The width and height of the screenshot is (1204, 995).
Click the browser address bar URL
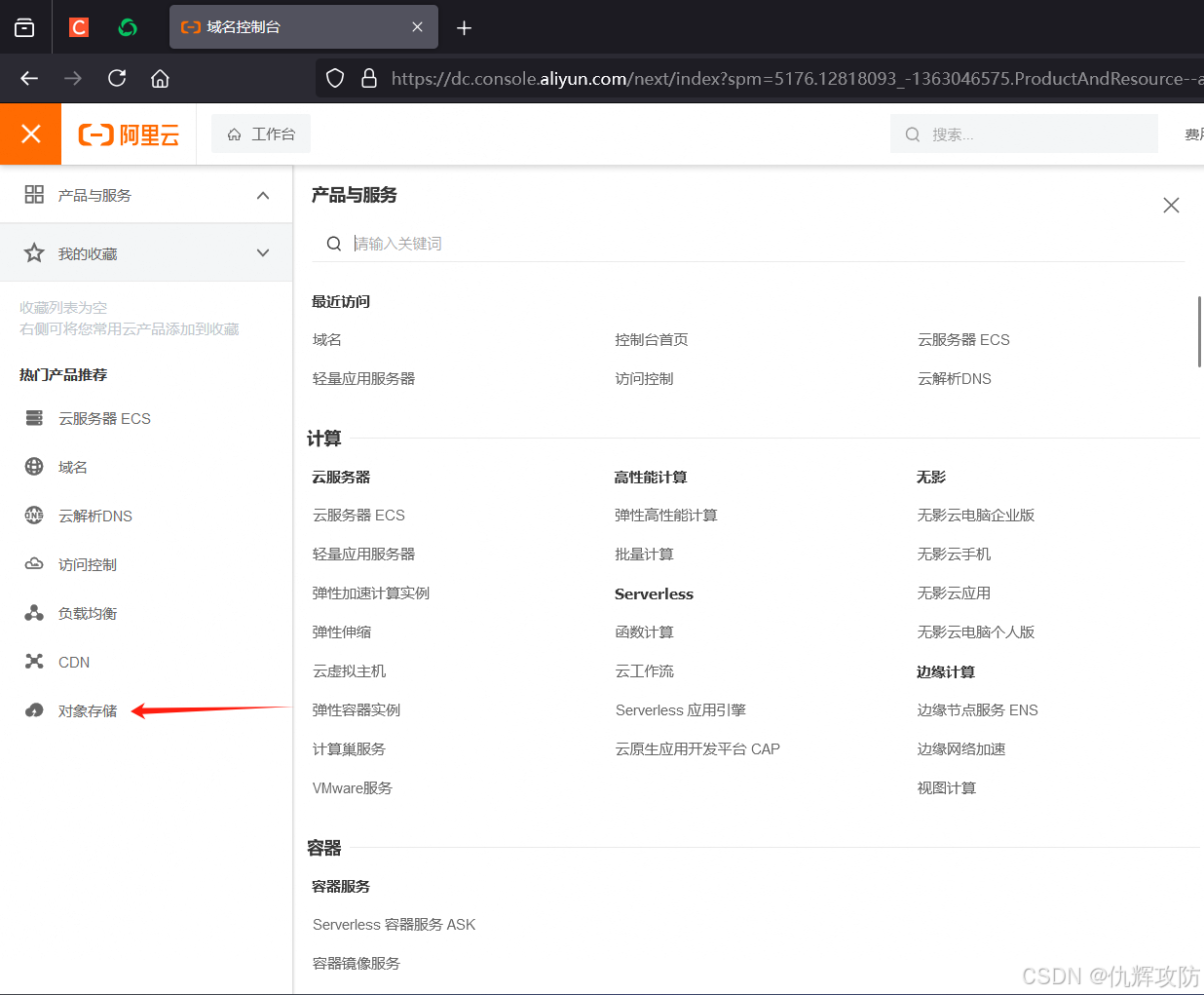pyautogui.click(x=797, y=78)
